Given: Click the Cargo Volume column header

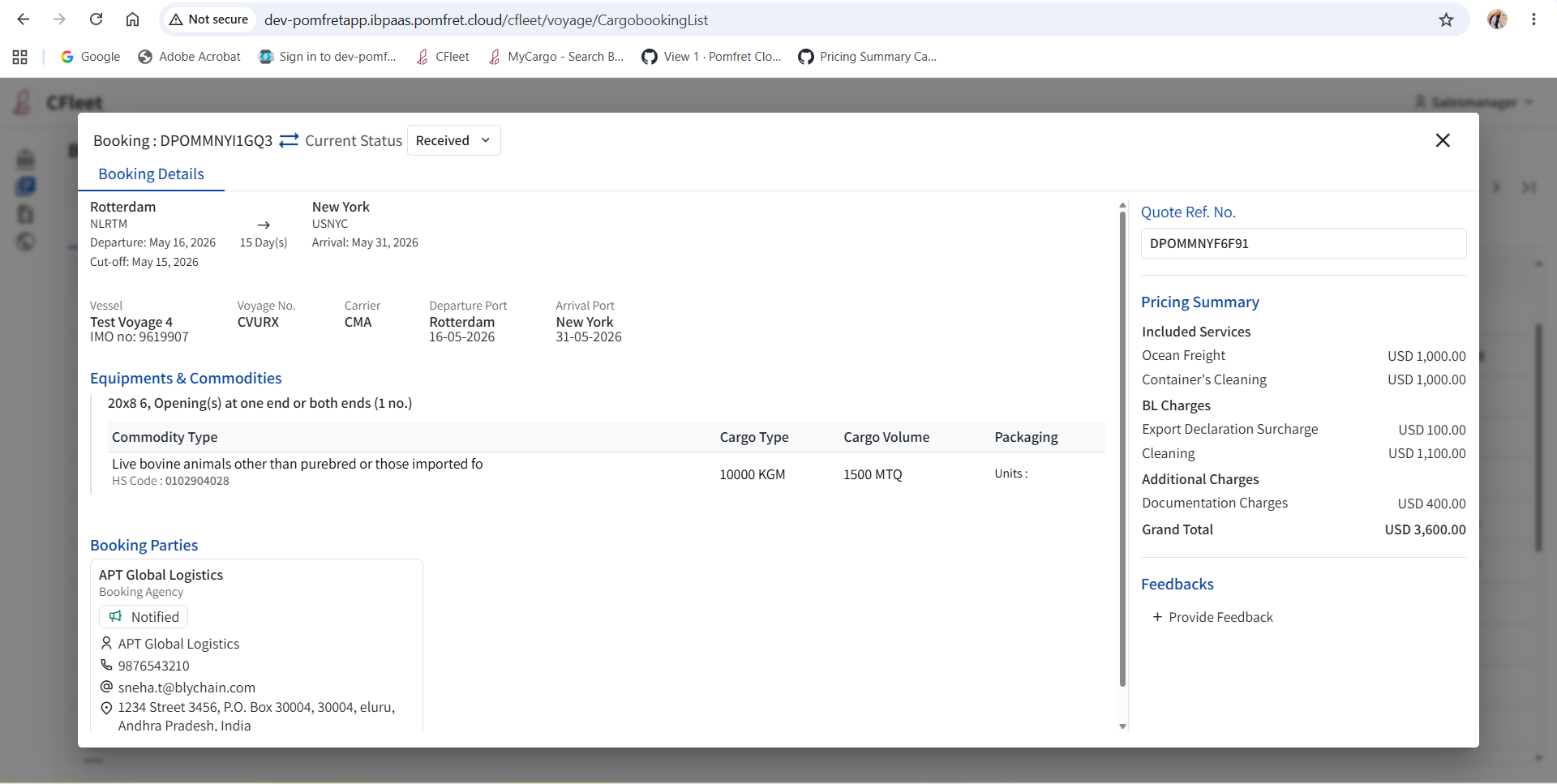Looking at the screenshot, I should point(886,437).
